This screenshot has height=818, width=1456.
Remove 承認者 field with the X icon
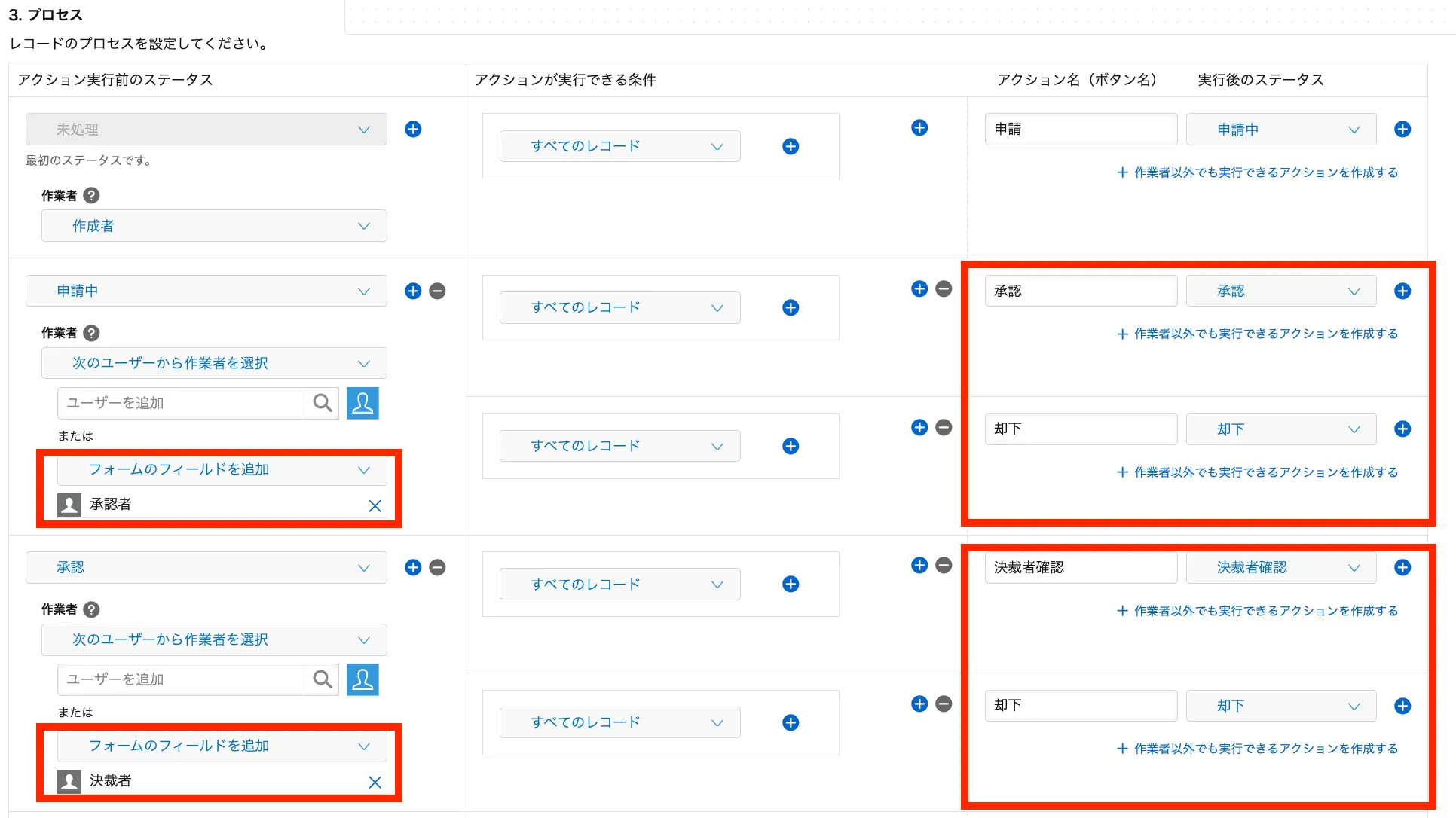coord(375,505)
